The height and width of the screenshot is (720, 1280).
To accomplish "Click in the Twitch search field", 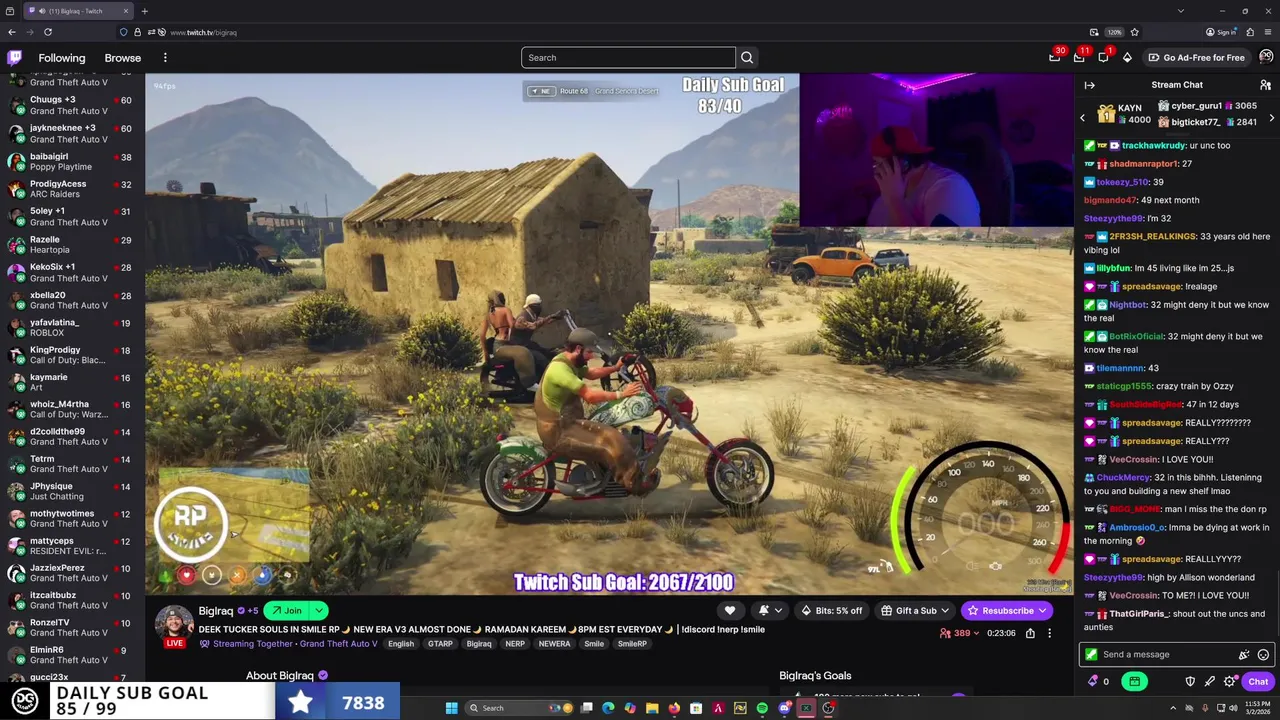I will tap(628, 58).
